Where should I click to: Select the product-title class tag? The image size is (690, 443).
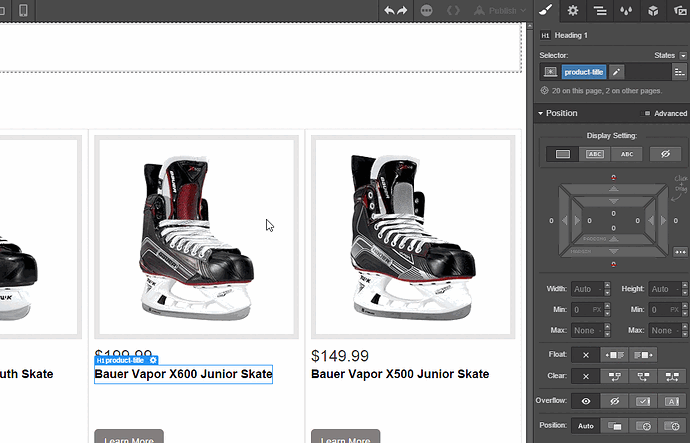click(x=584, y=72)
